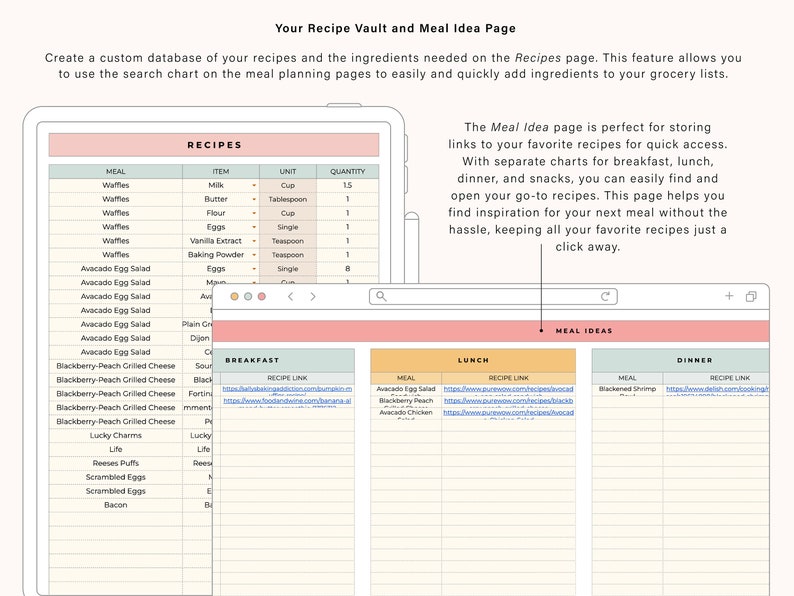
Task: Select the Reeses Puffs meal cell
Action: [115, 463]
